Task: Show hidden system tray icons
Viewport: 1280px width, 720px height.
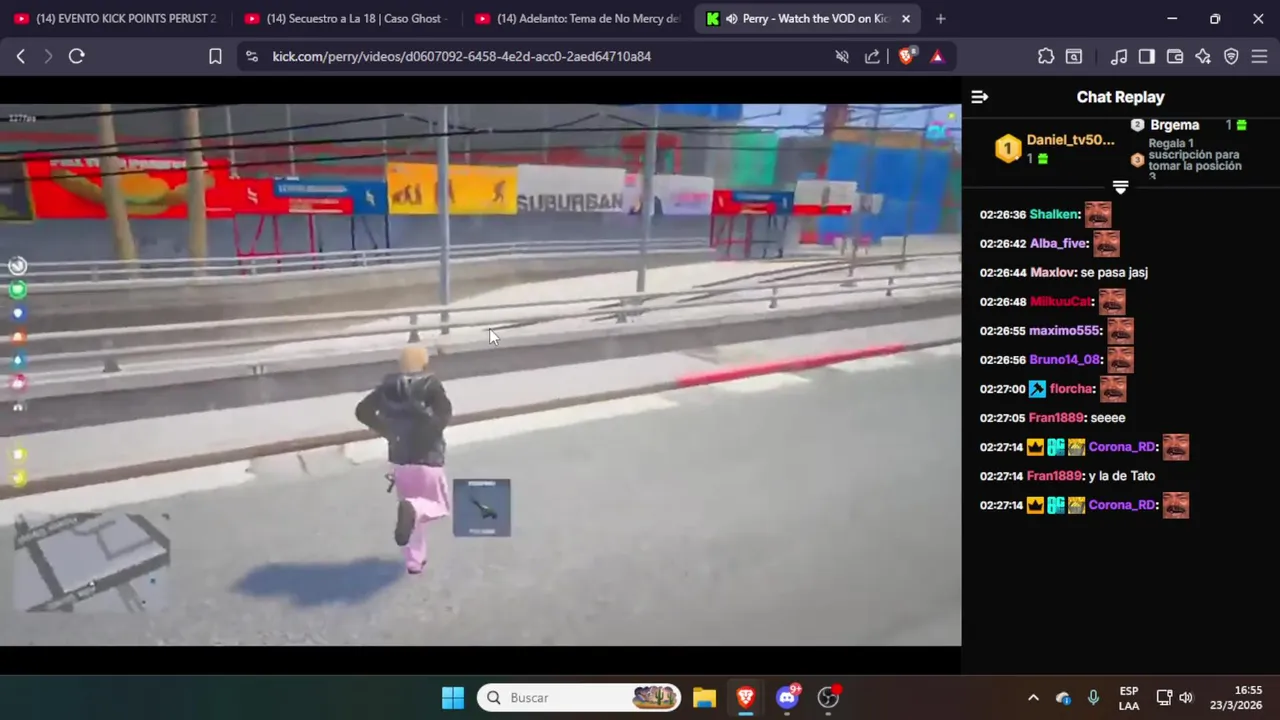Action: click(x=1033, y=697)
